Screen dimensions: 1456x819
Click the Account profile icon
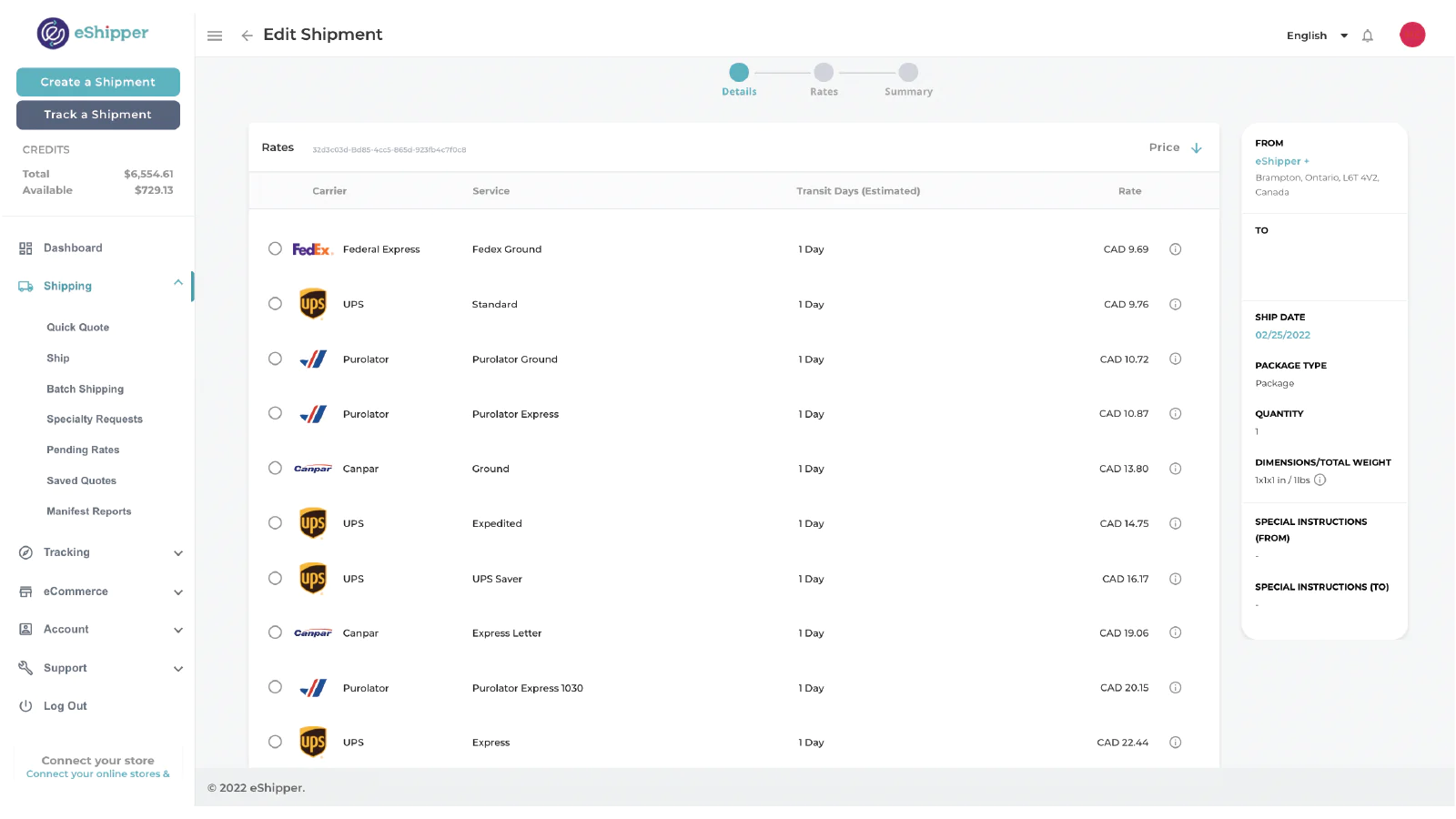[x=25, y=630]
